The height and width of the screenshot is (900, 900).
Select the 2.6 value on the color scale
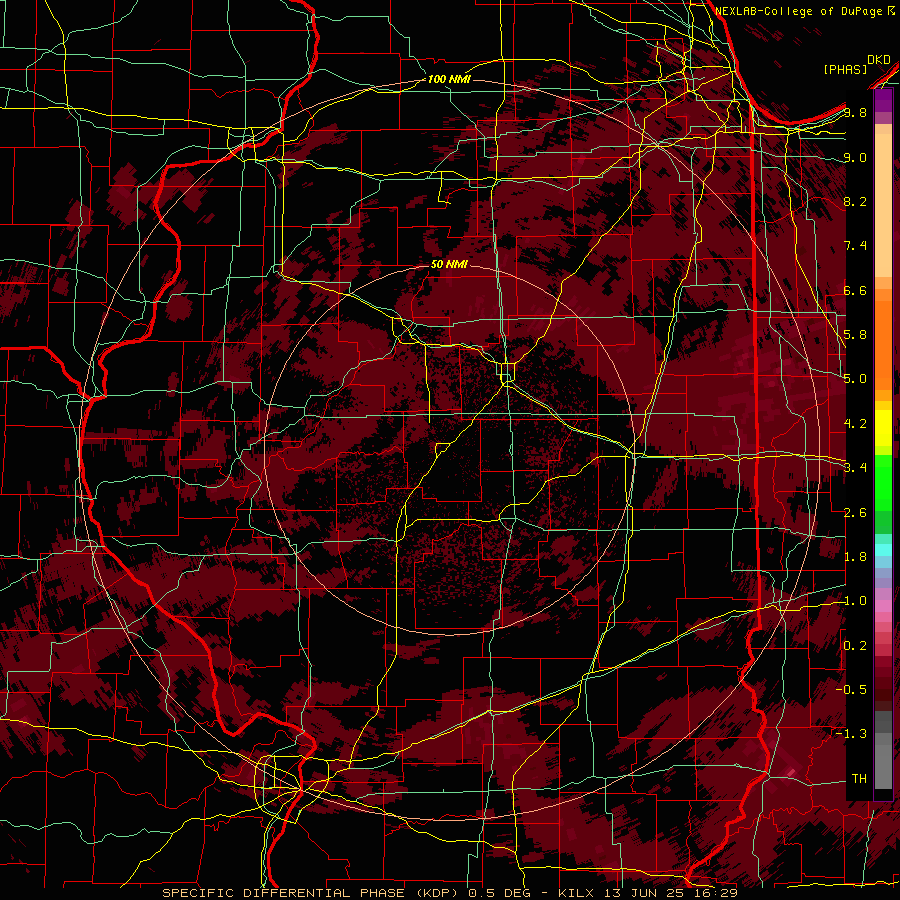point(855,513)
